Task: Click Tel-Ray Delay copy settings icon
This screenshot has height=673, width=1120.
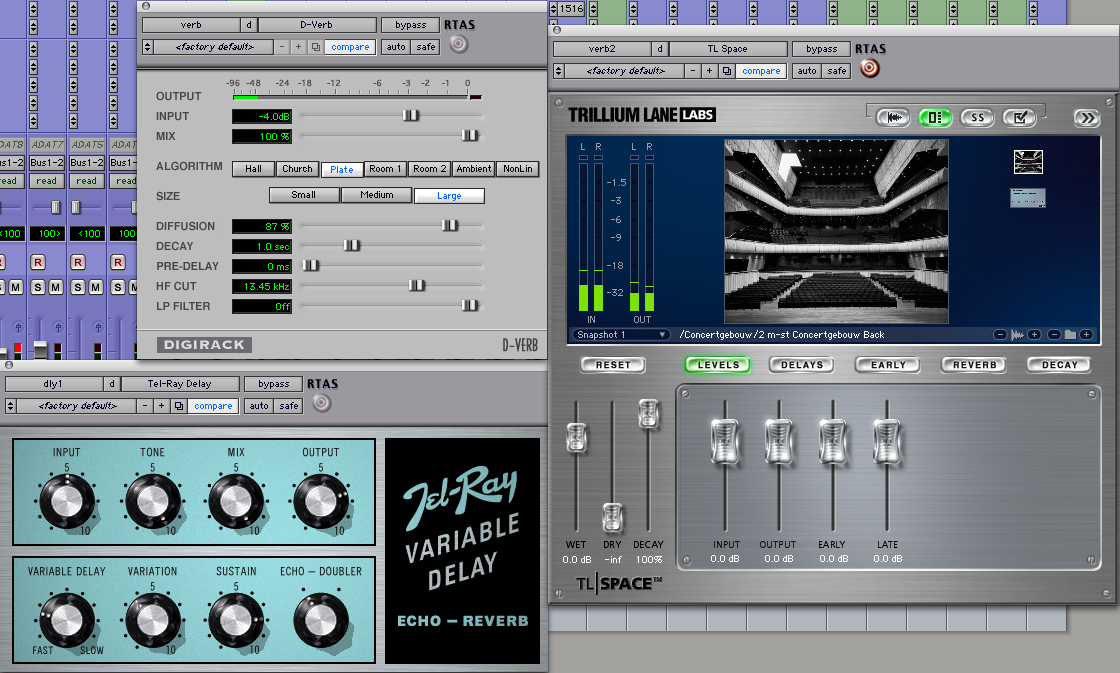Action: click(179, 406)
